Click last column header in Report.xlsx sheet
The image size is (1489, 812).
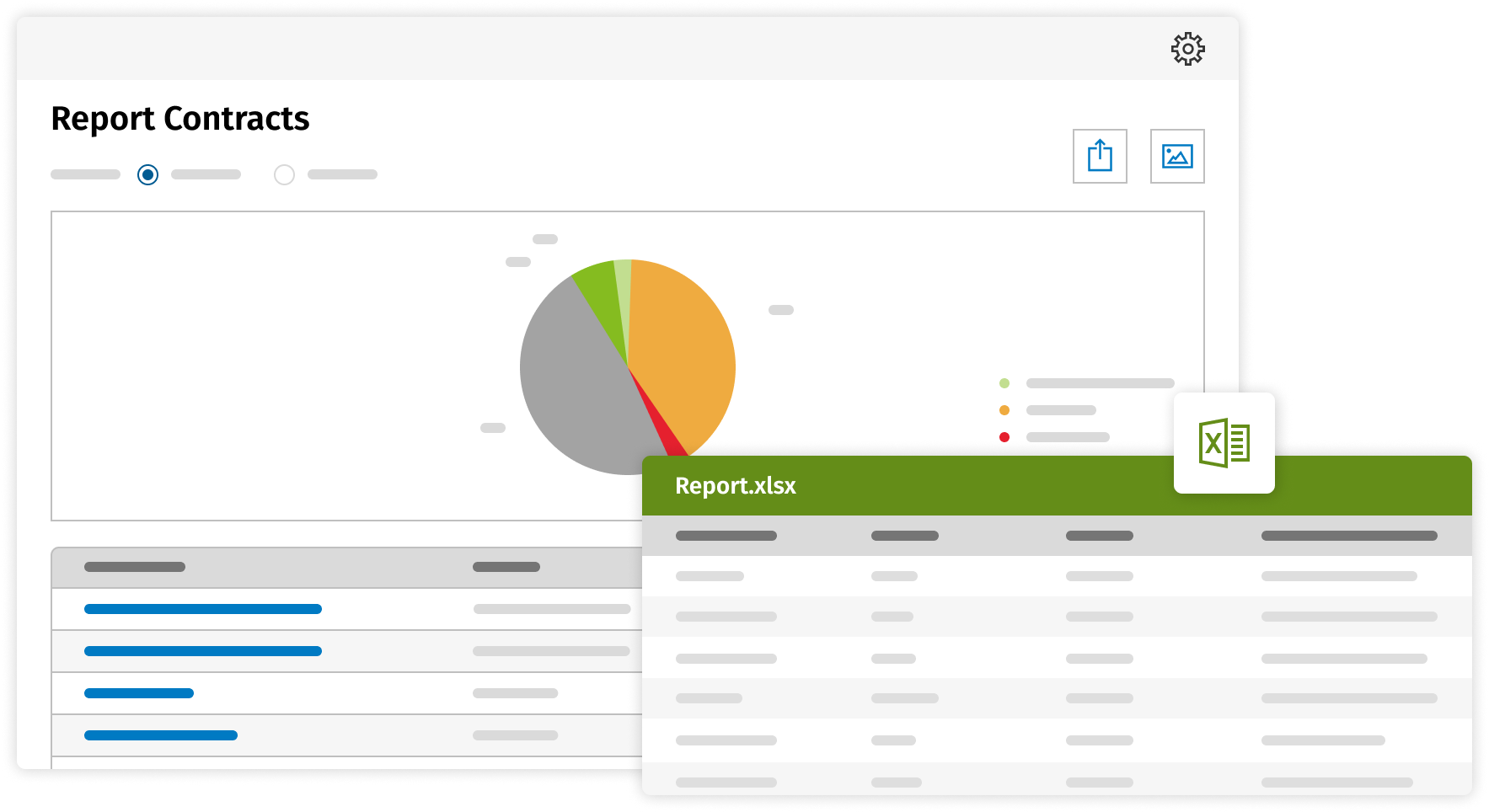point(1348,536)
